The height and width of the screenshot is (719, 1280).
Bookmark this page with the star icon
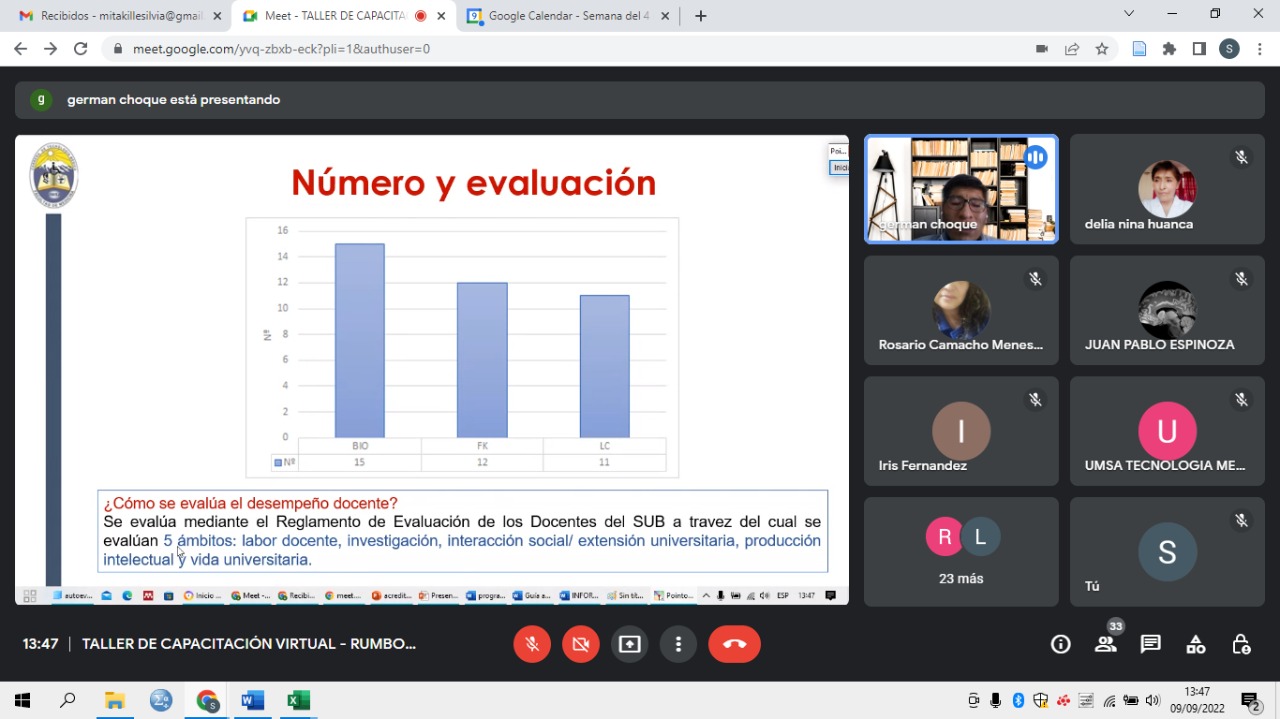[1102, 49]
